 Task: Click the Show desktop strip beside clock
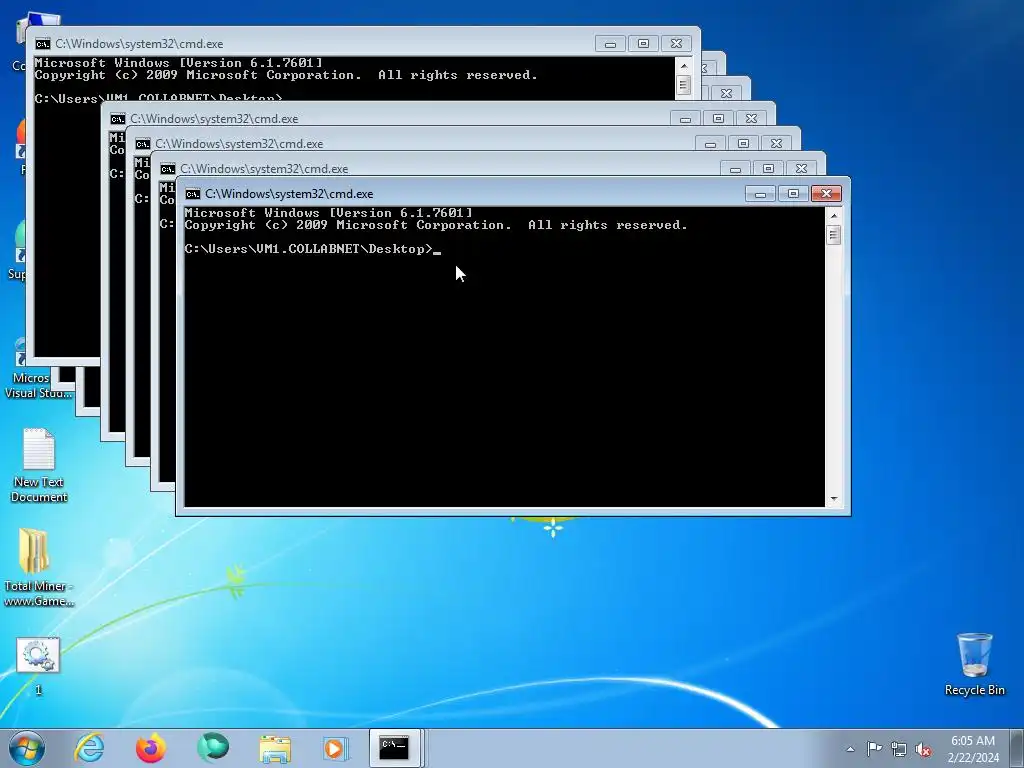point(1016,748)
